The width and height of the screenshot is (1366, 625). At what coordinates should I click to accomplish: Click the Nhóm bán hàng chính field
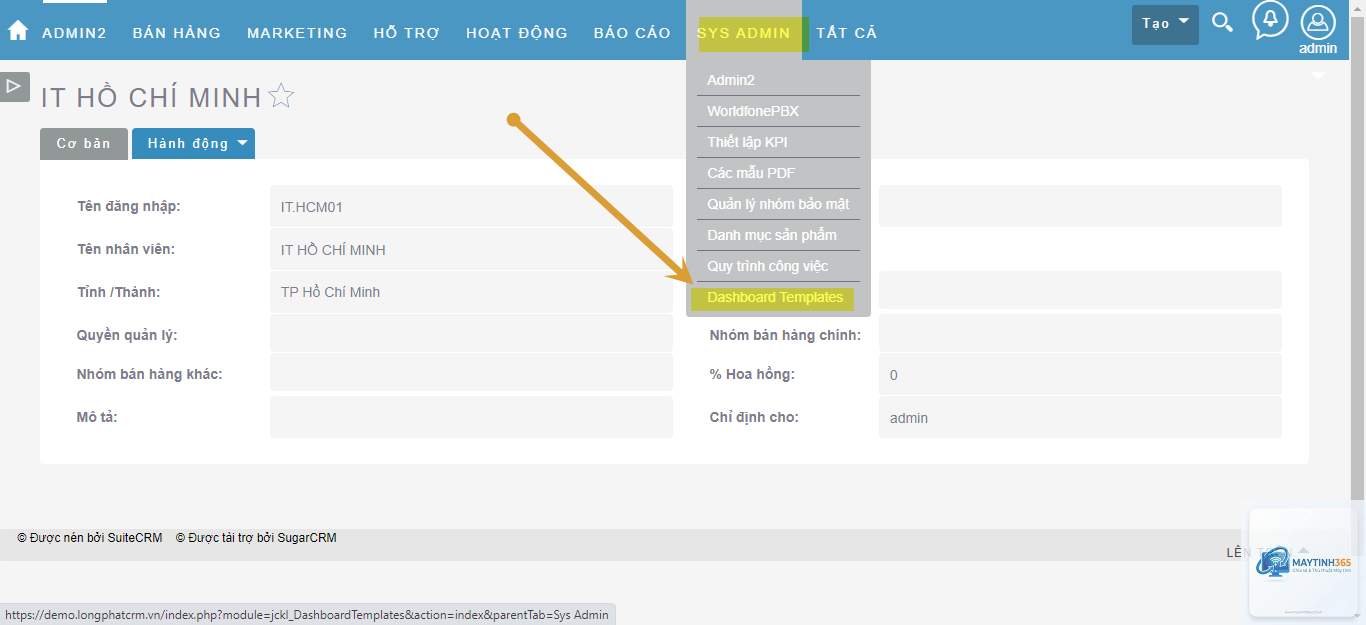click(x=1080, y=334)
